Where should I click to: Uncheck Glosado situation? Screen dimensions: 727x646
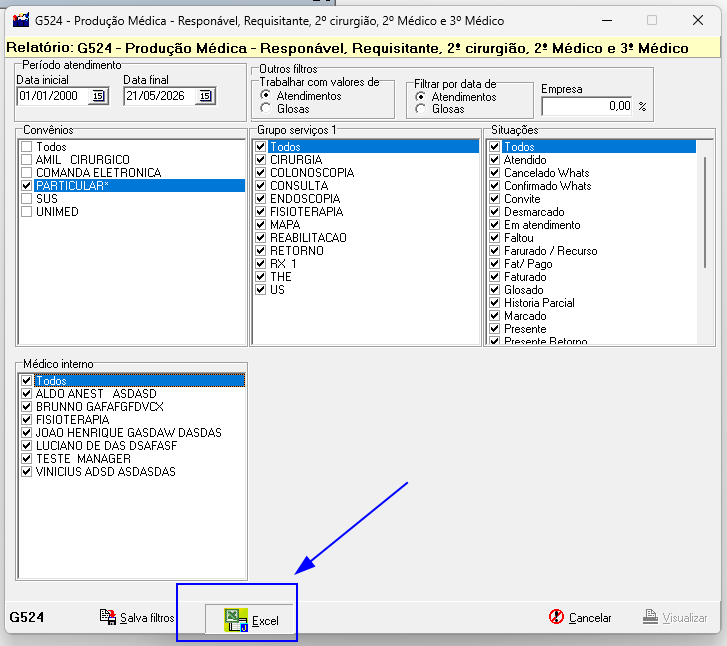(x=495, y=289)
